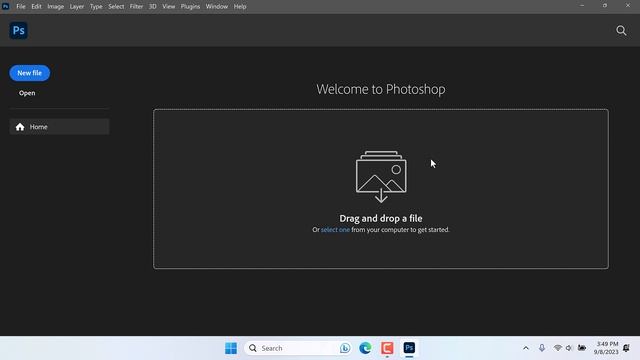640x360 pixels.
Task: Click the 'Welcome to Photoshop' heading
Action: point(381,89)
